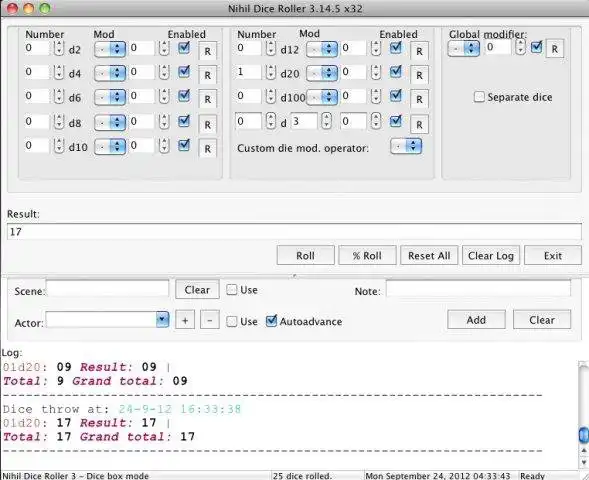
Task: Check the Actor Use checkbox
Action: (232, 322)
